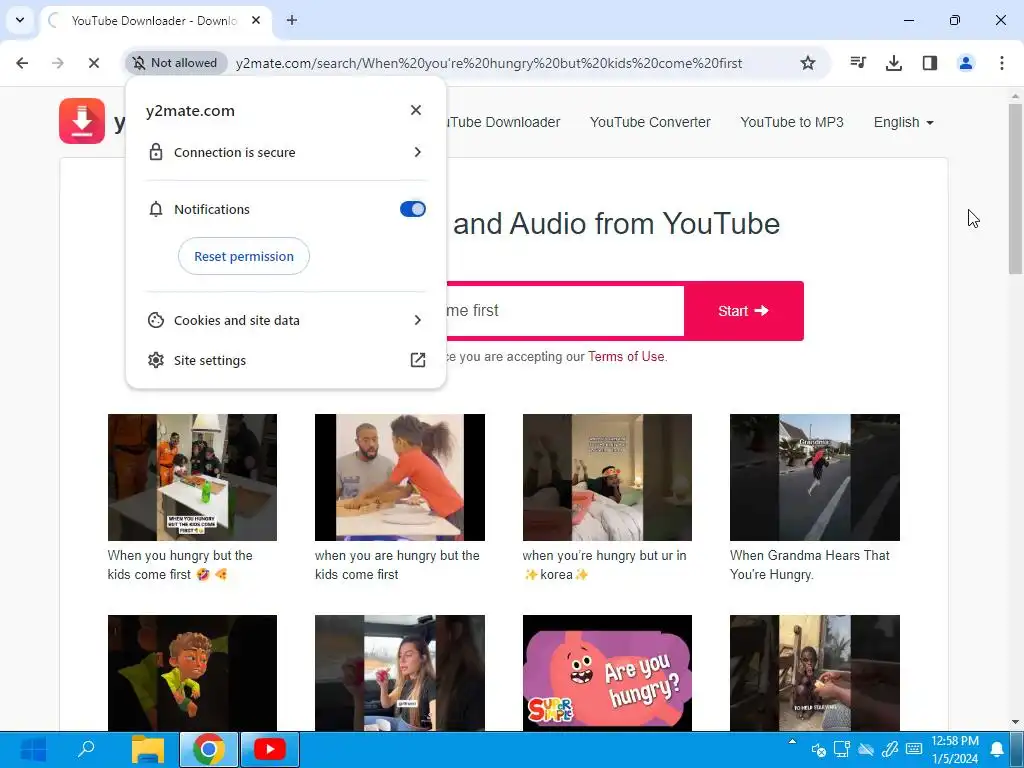This screenshot has width=1024, height=768.
Task: Click title text When Grandma Hears That You're Hungry
Action: (x=810, y=565)
